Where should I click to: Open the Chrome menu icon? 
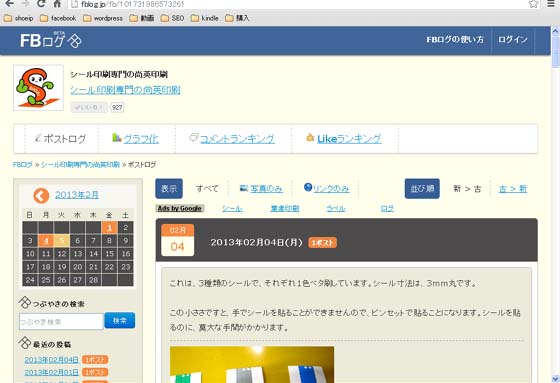[x=551, y=4]
